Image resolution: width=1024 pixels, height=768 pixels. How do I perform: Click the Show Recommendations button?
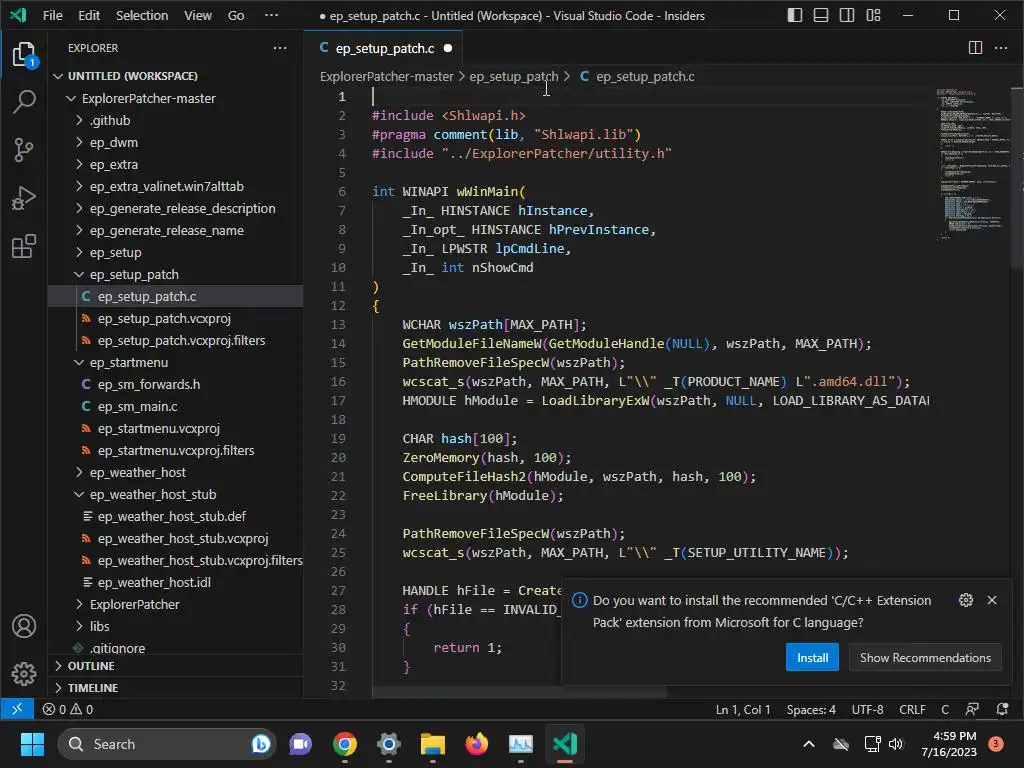click(925, 658)
